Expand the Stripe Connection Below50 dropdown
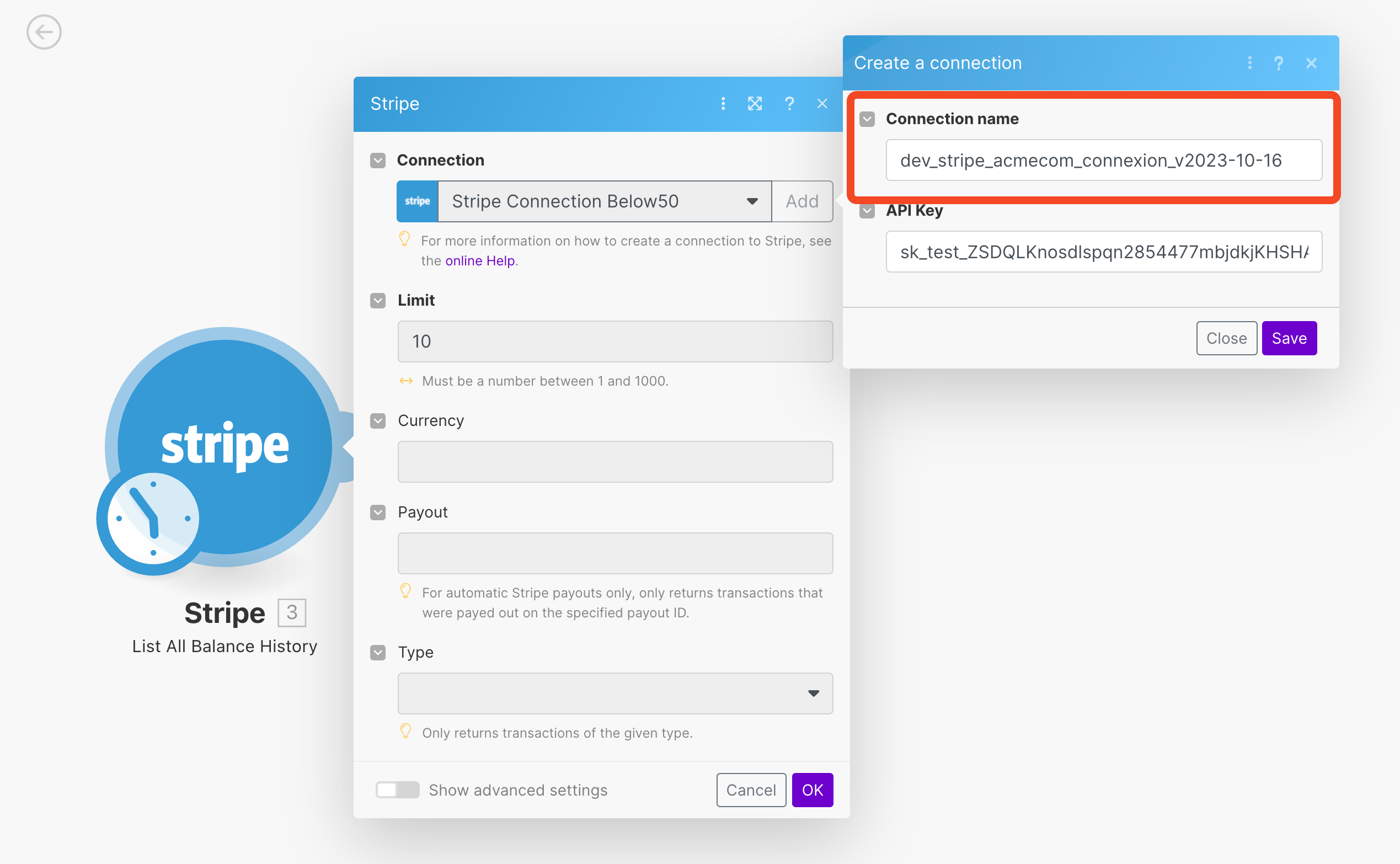 pyautogui.click(x=754, y=200)
